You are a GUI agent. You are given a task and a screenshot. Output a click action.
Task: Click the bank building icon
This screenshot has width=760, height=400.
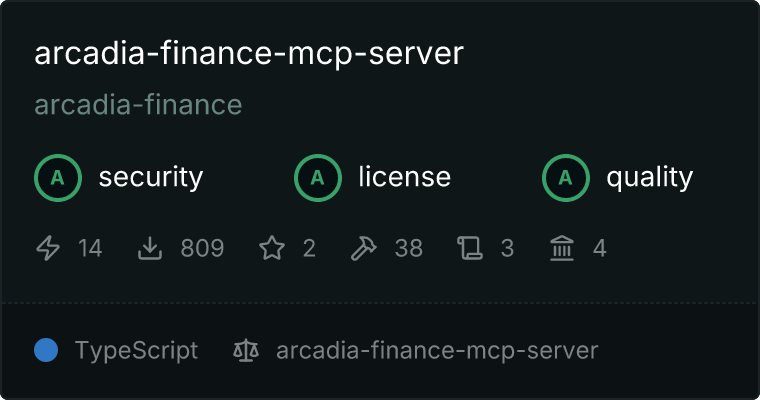[562, 248]
